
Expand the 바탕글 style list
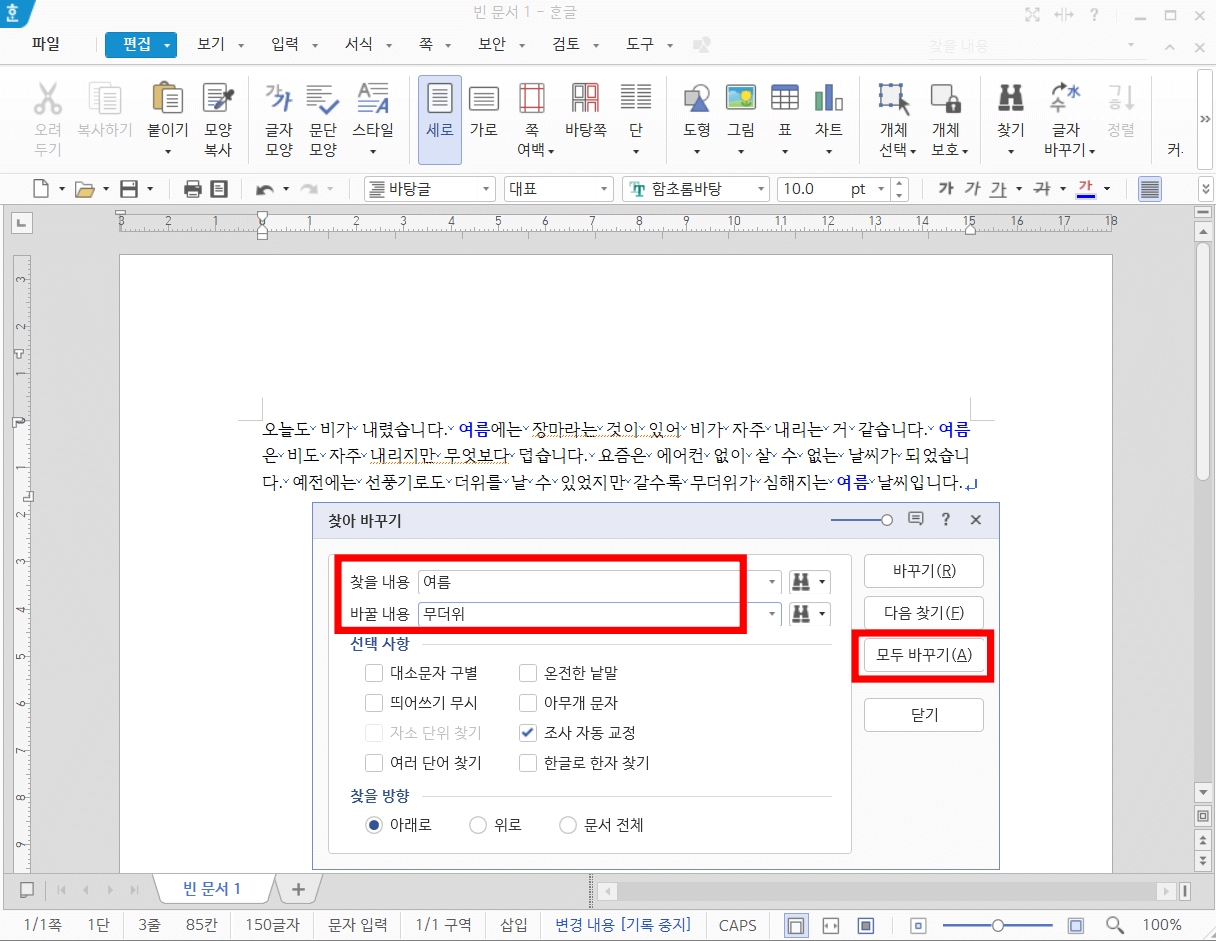pos(489,188)
